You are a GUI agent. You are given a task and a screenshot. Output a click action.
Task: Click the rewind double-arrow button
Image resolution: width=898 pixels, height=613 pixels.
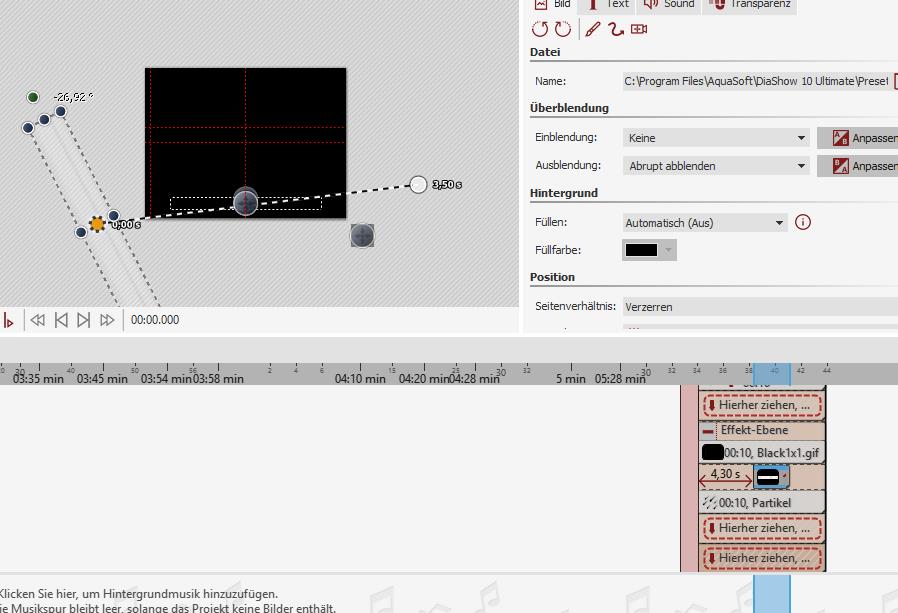[x=38, y=320]
